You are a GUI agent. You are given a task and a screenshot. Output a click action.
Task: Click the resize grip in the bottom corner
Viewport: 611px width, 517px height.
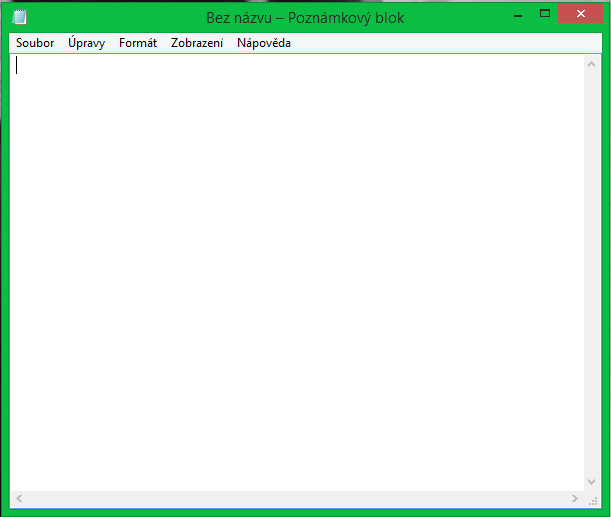(x=593, y=501)
